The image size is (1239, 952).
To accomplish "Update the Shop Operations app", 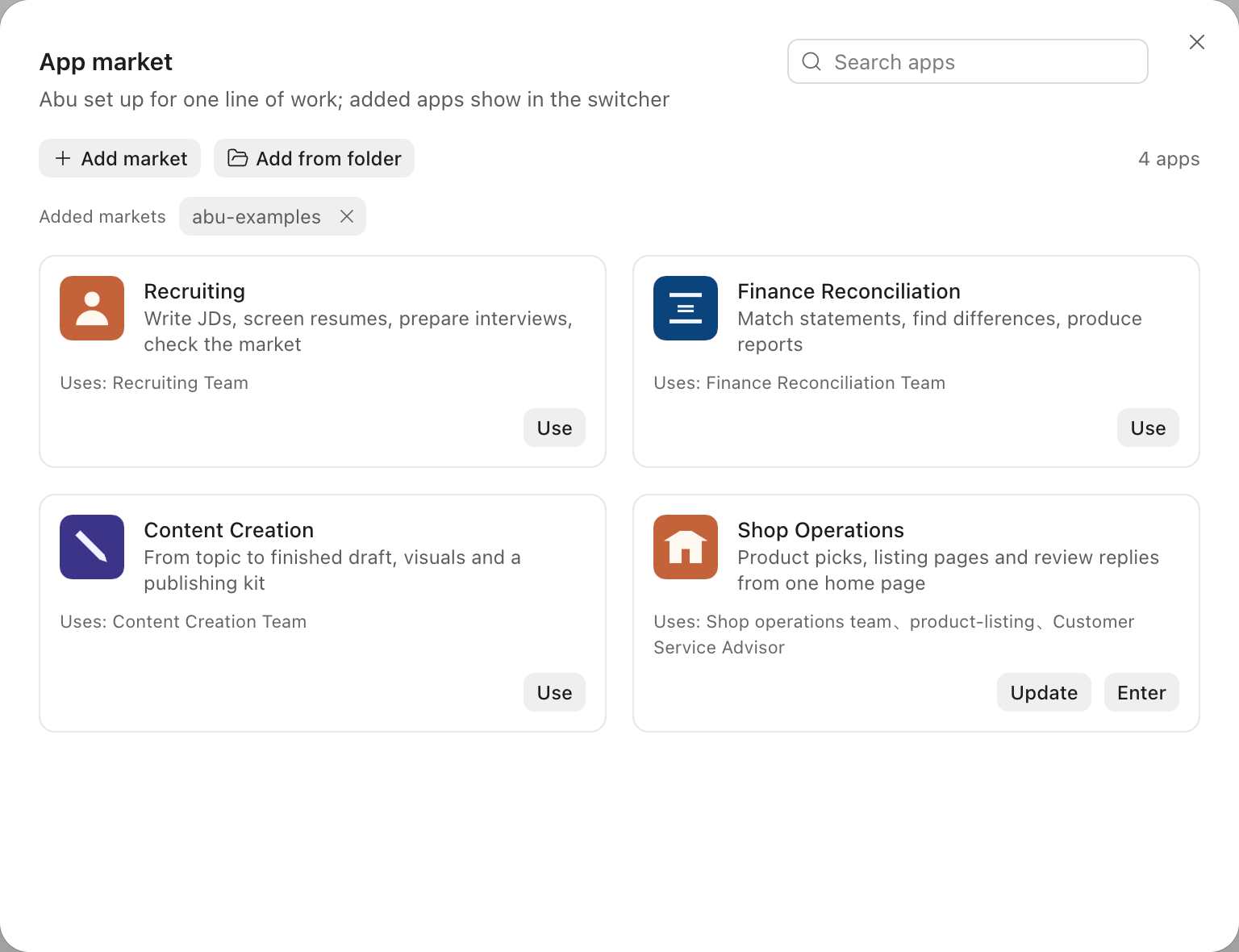I will (1044, 692).
